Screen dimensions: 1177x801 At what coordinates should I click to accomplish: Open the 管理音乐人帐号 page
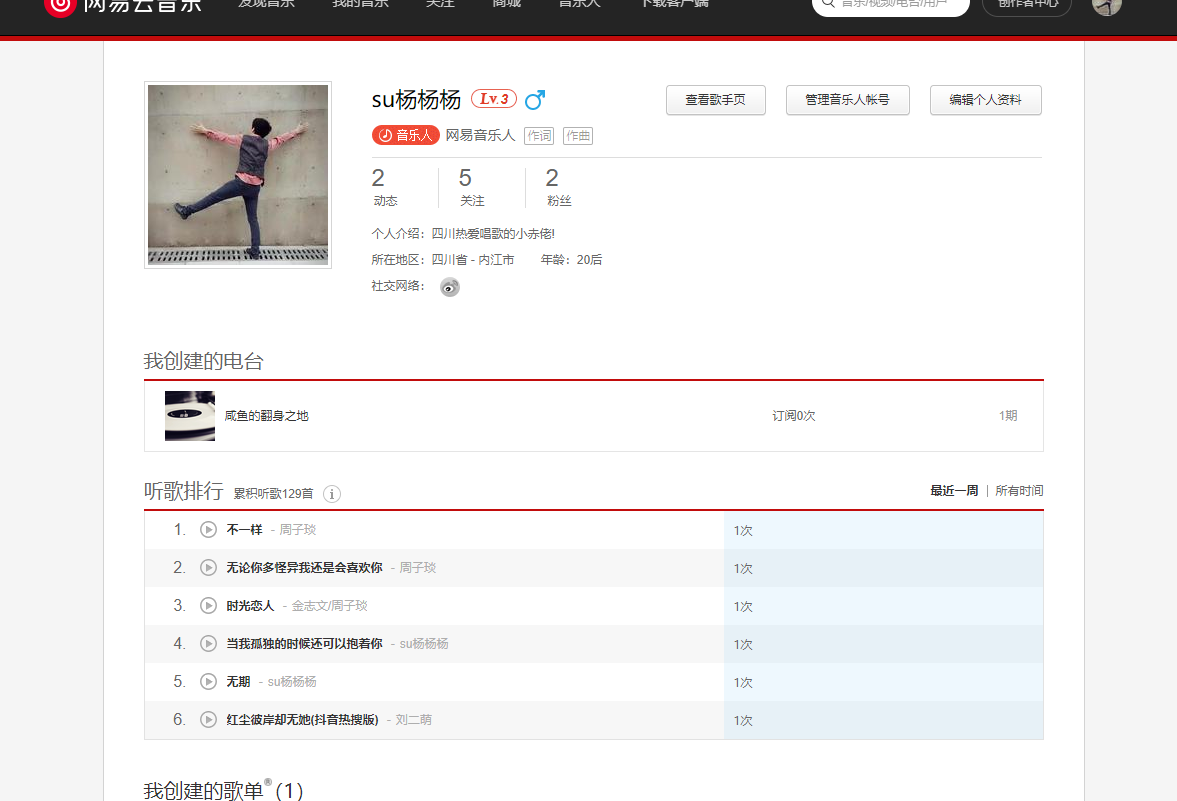tap(847, 100)
